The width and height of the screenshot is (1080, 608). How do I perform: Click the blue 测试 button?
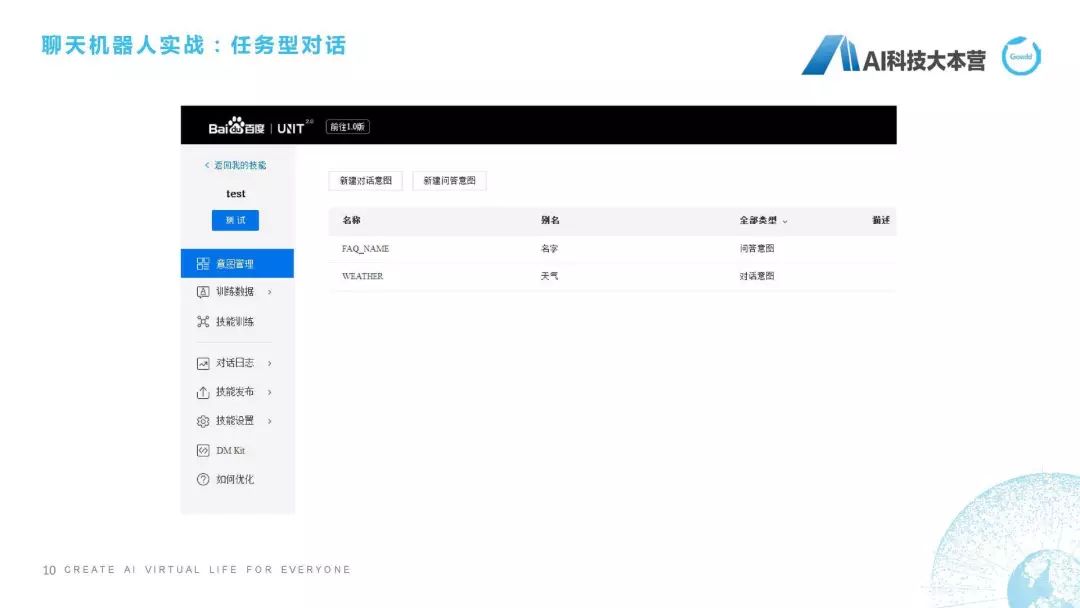point(235,220)
